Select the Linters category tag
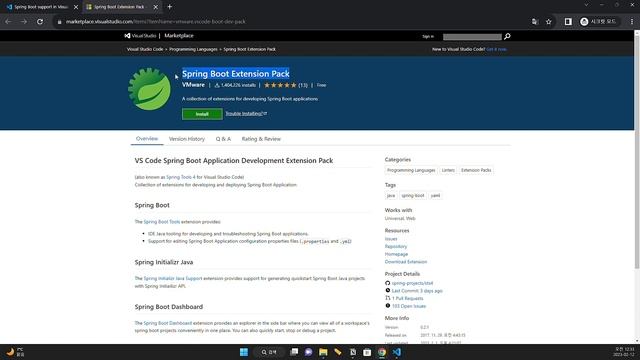640x360 pixels. (x=448, y=170)
